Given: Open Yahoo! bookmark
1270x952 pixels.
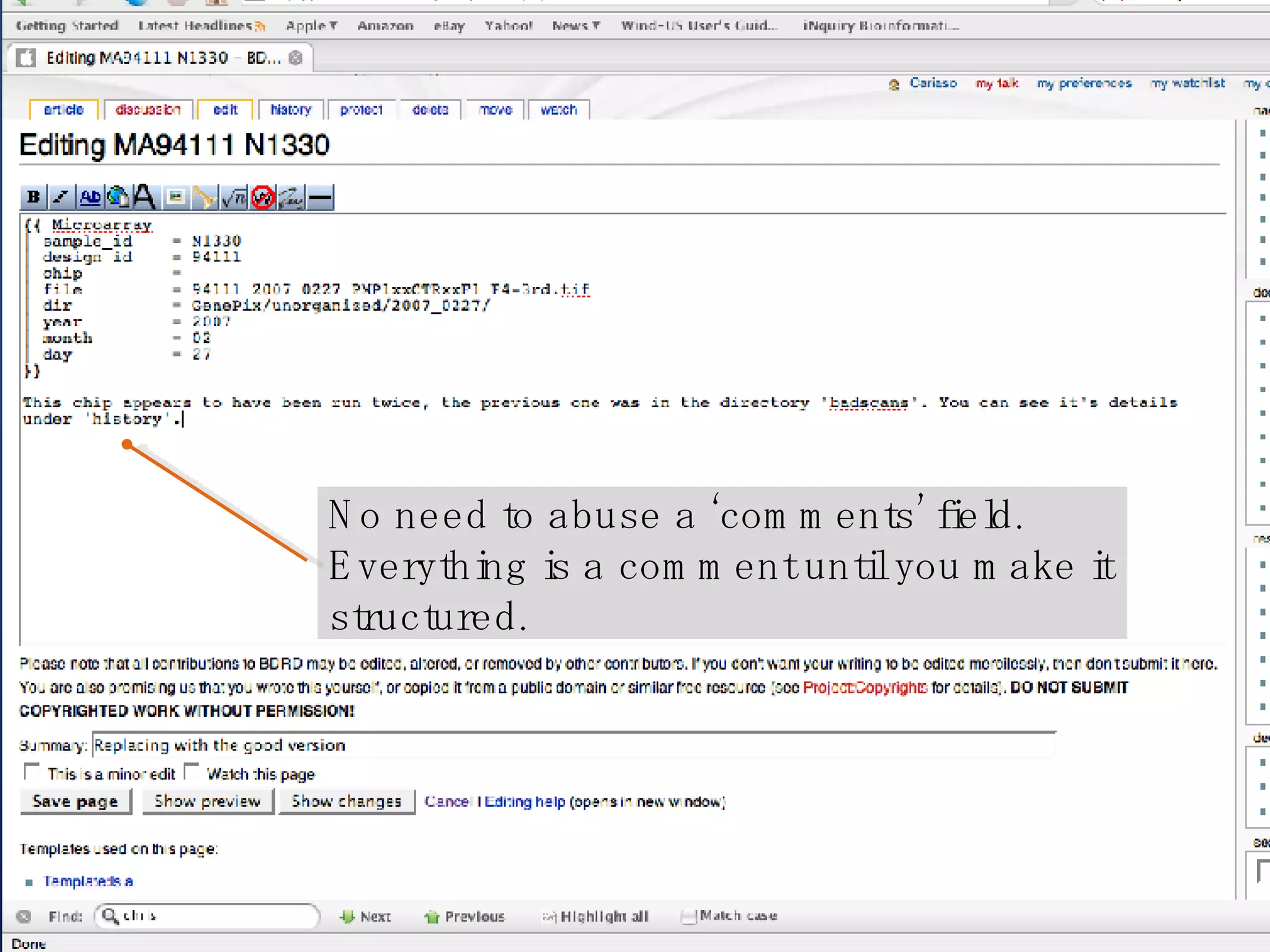Looking at the screenshot, I should click(x=508, y=25).
